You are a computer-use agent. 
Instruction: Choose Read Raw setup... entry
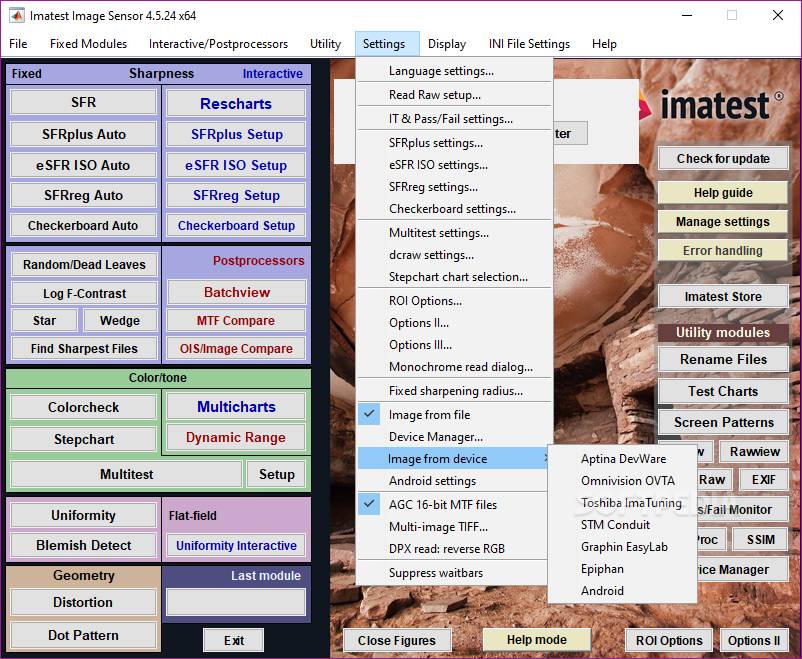pos(454,95)
